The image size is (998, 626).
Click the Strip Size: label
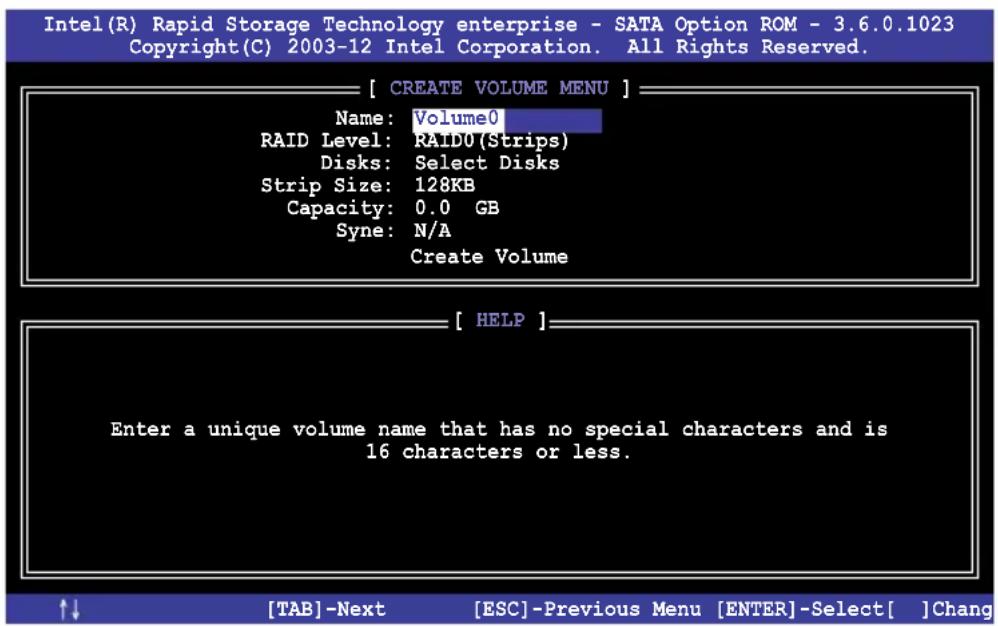click(327, 186)
